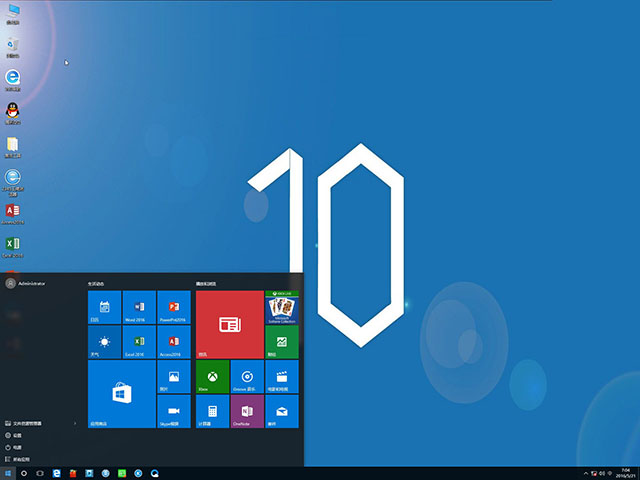Screen dimensions: 640x480
Task: Open the volume control in system tray
Action: (602, 473)
